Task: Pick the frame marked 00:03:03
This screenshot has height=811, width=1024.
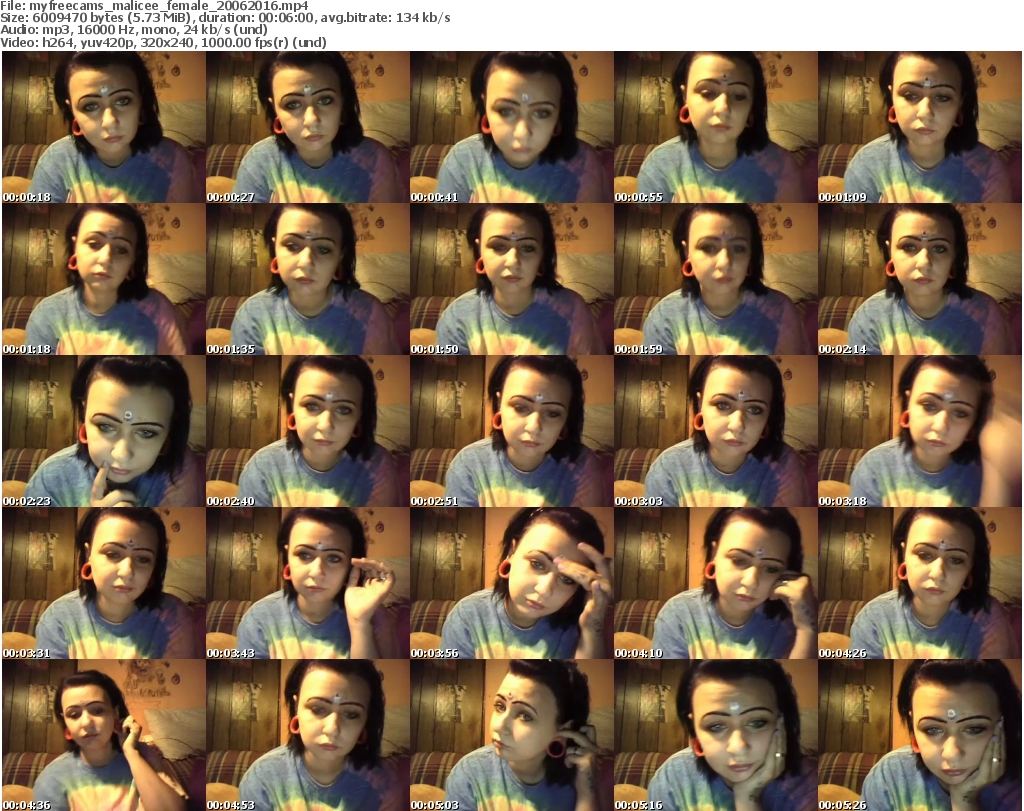Action: pyautogui.click(x=716, y=431)
